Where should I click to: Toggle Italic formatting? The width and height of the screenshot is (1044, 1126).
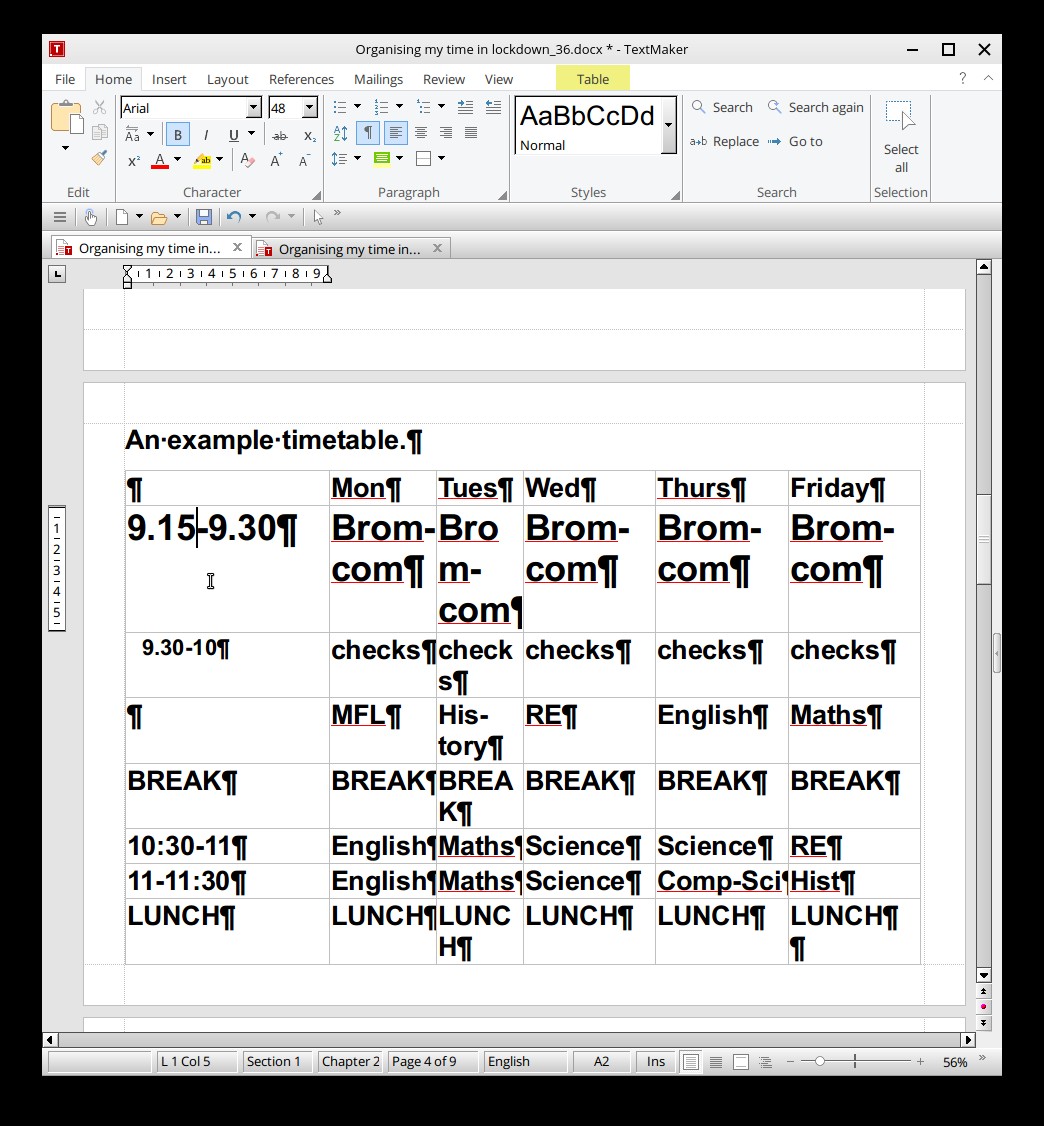point(206,135)
